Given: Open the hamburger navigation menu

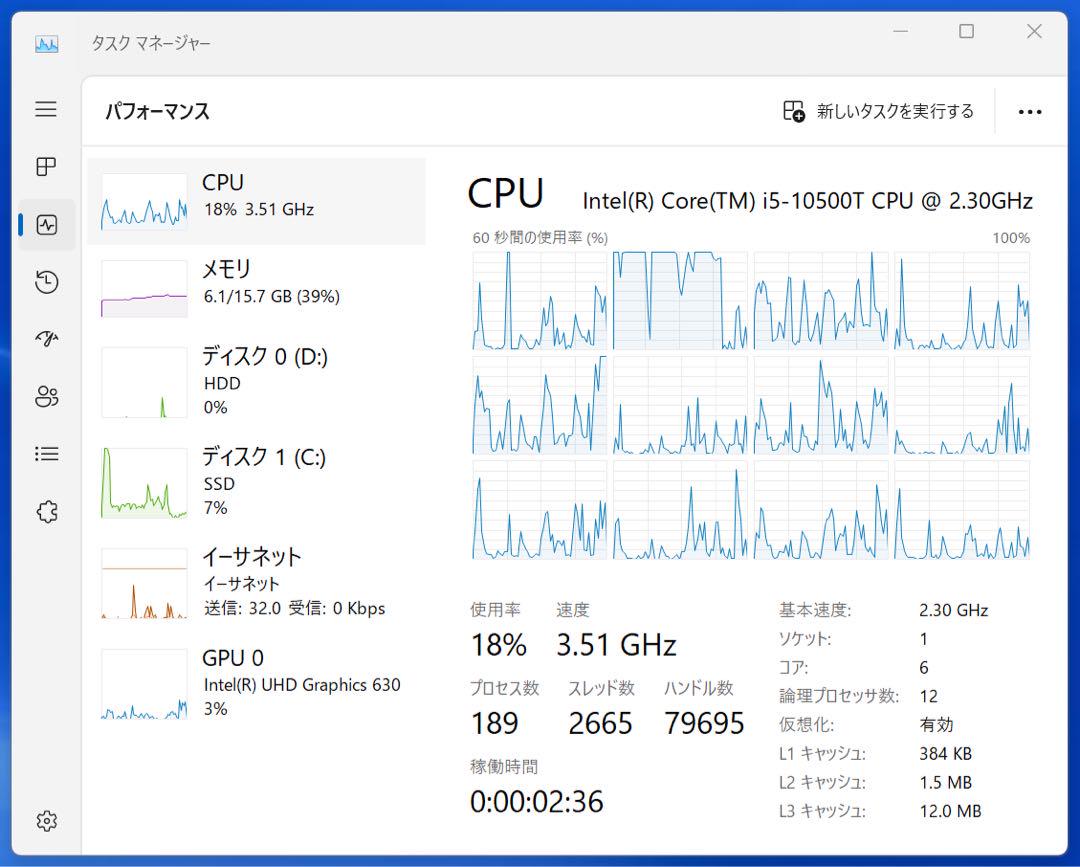Looking at the screenshot, I should [46, 109].
